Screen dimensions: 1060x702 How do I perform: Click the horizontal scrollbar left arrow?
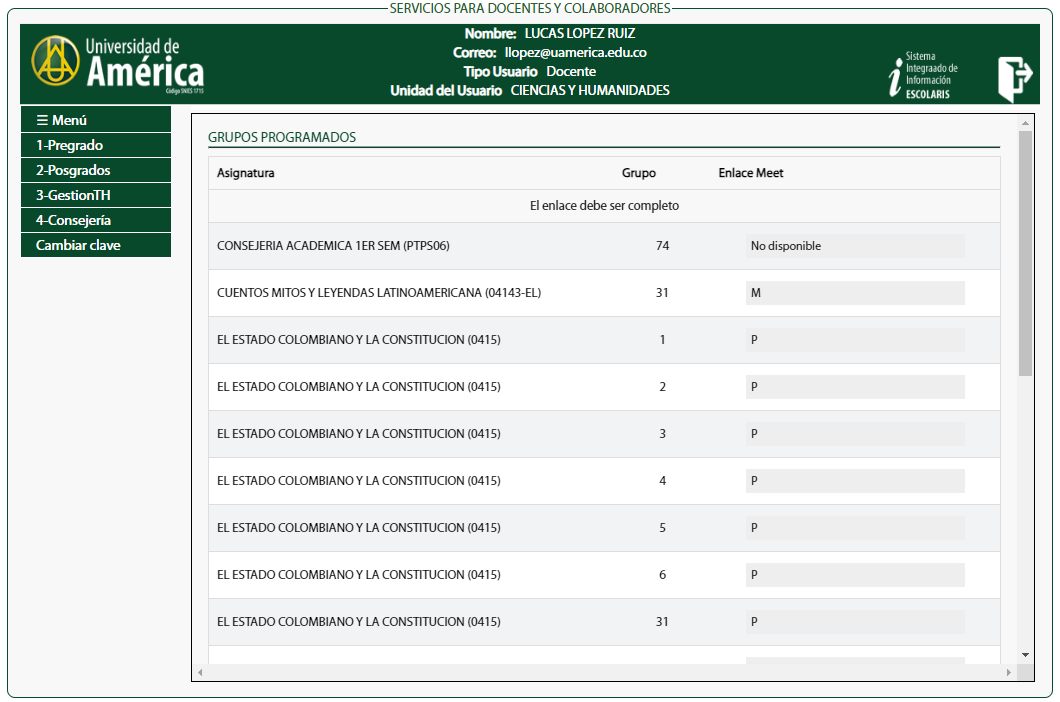click(x=200, y=672)
